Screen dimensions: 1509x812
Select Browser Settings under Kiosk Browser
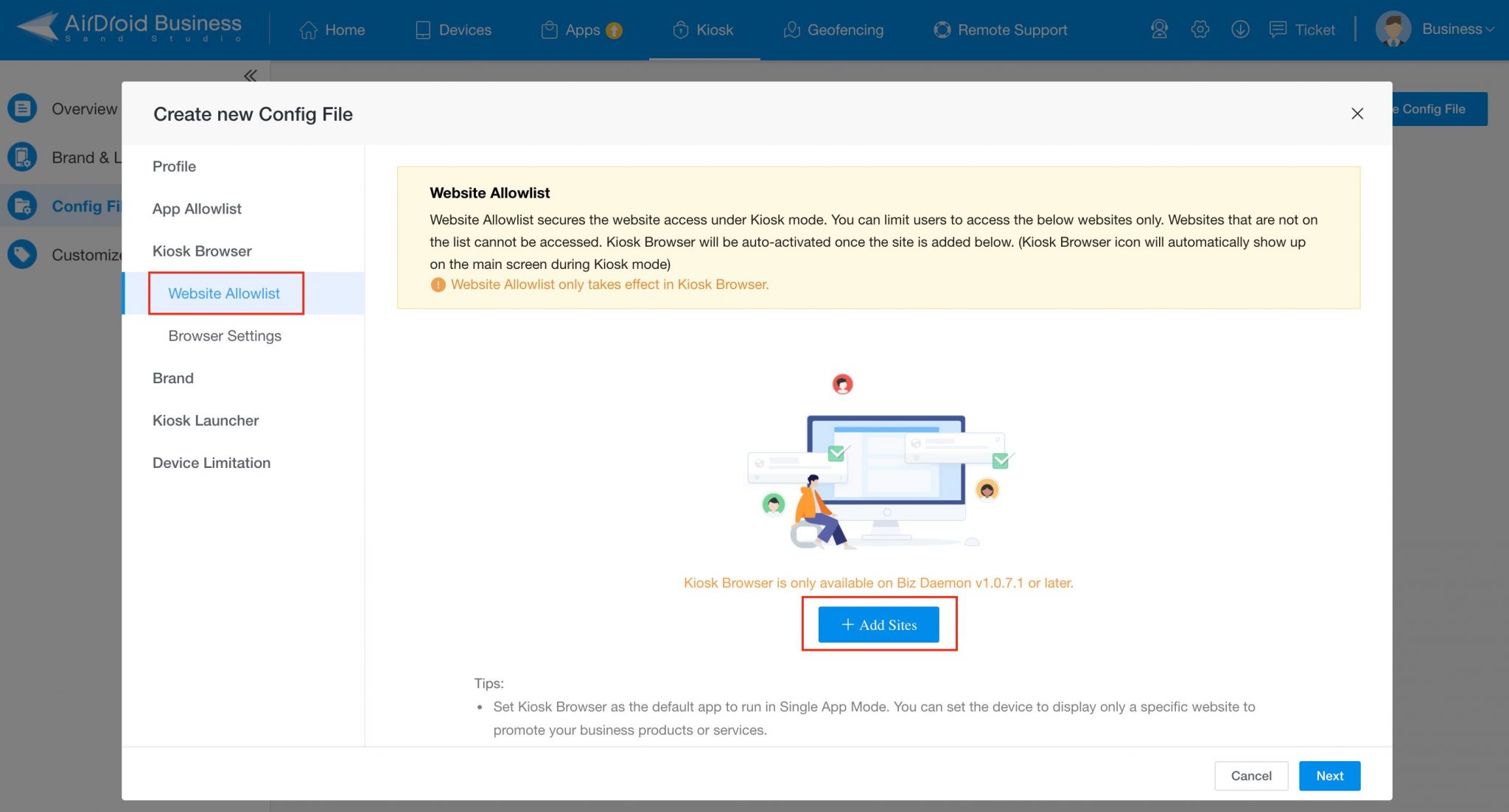[225, 335]
